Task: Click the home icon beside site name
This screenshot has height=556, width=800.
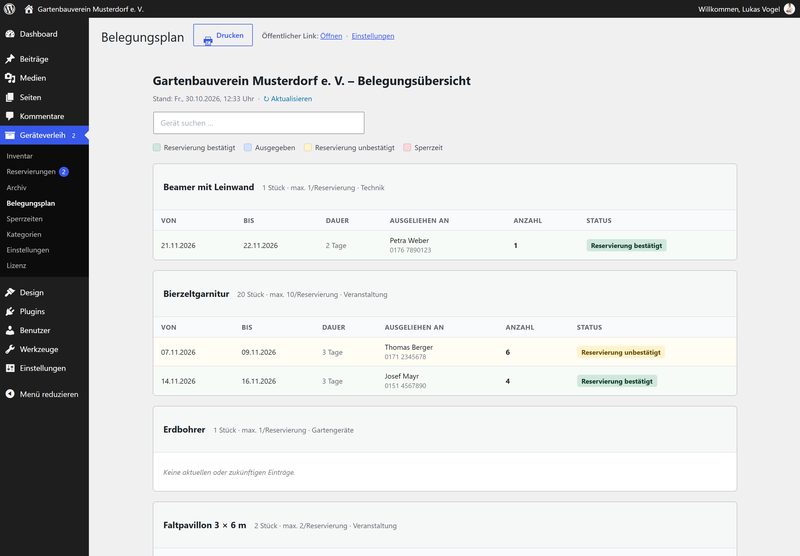Action: (29, 9)
